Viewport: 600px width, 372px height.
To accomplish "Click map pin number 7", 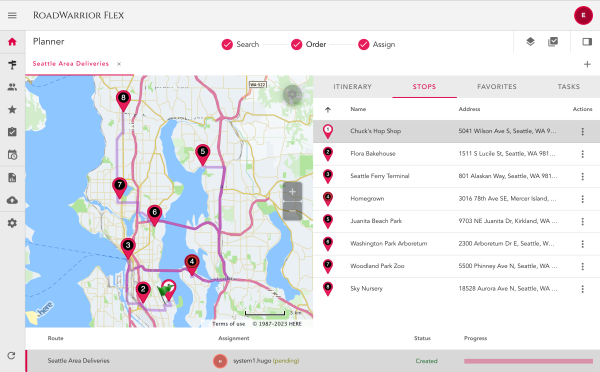I will (x=120, y=188).
